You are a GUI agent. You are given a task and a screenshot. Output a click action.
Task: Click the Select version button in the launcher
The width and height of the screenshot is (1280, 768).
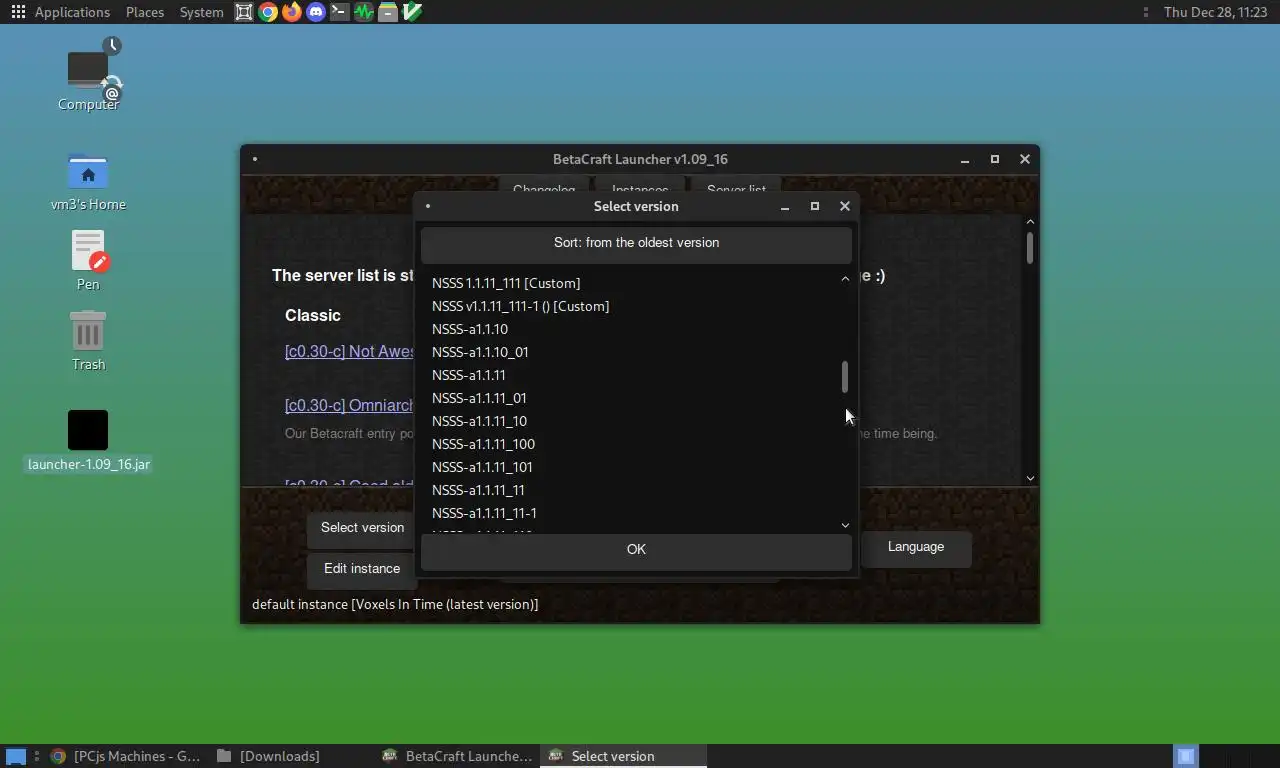point(362,528)
